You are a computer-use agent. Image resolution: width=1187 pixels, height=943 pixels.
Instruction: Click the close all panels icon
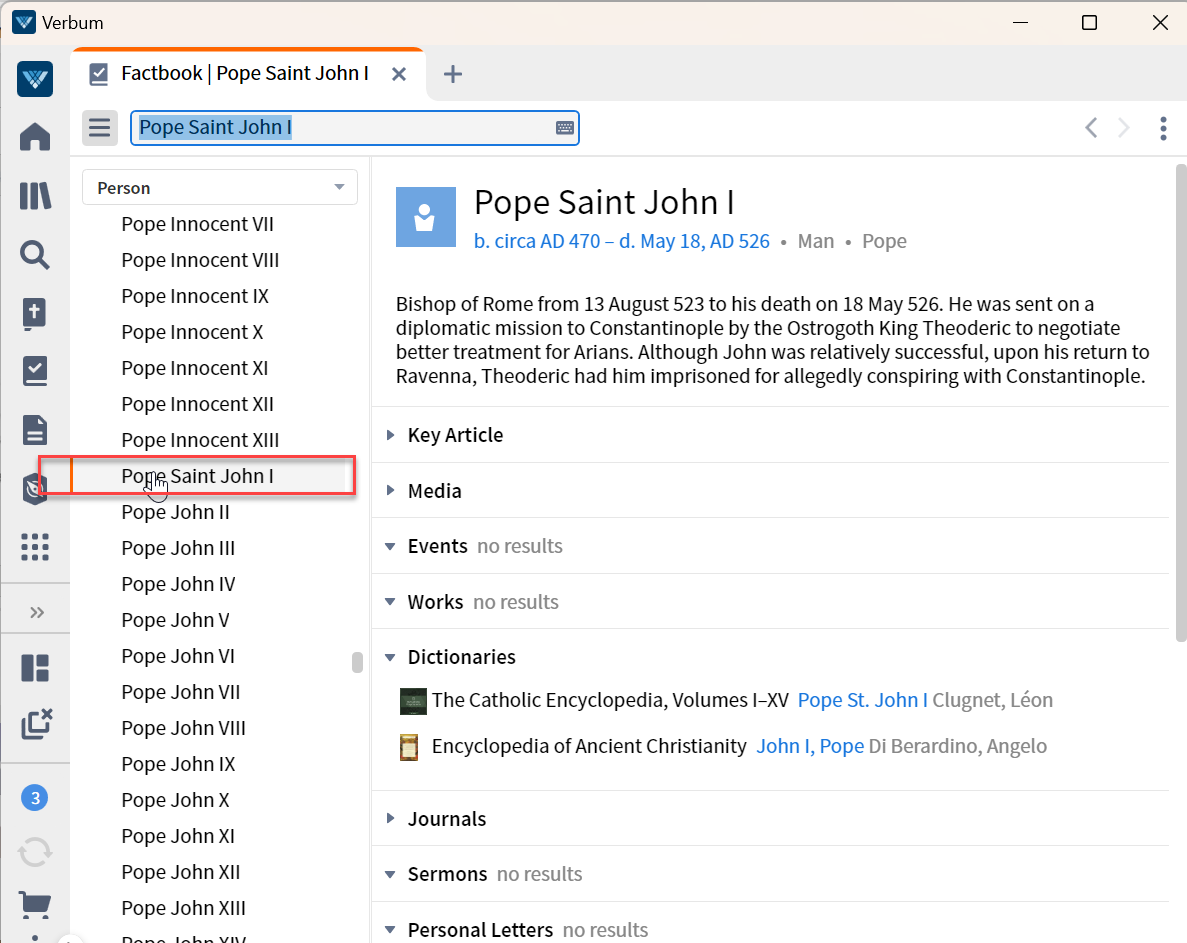36,724
